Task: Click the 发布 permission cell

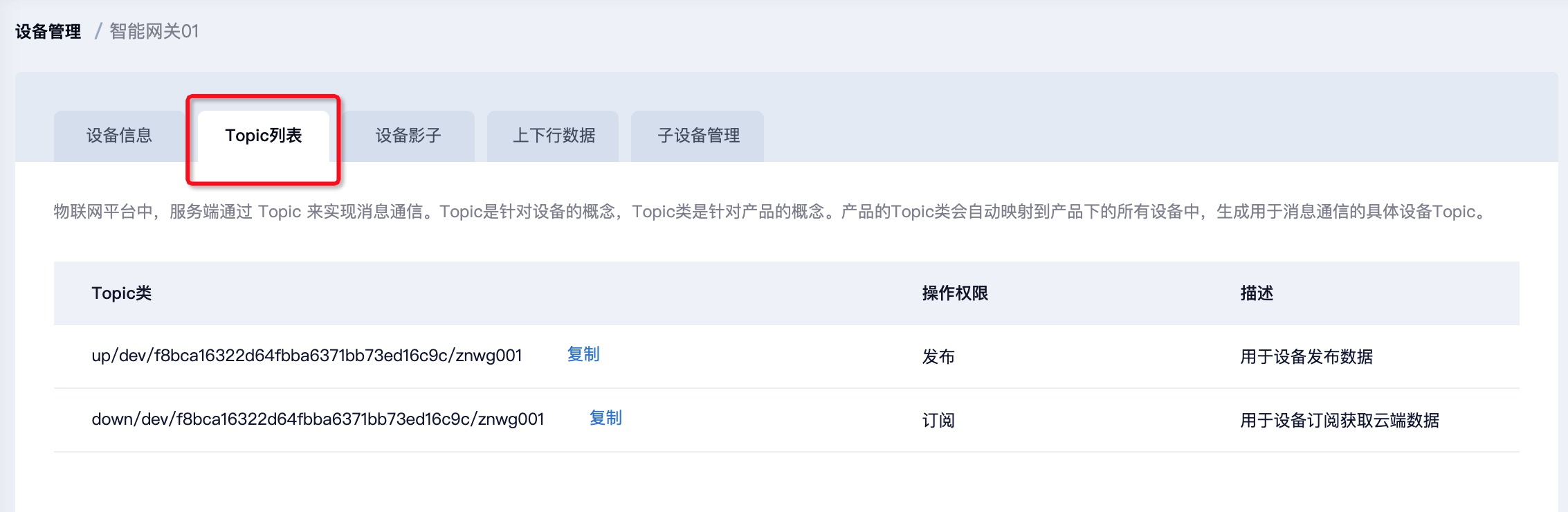Action: [x=938, y=357]
